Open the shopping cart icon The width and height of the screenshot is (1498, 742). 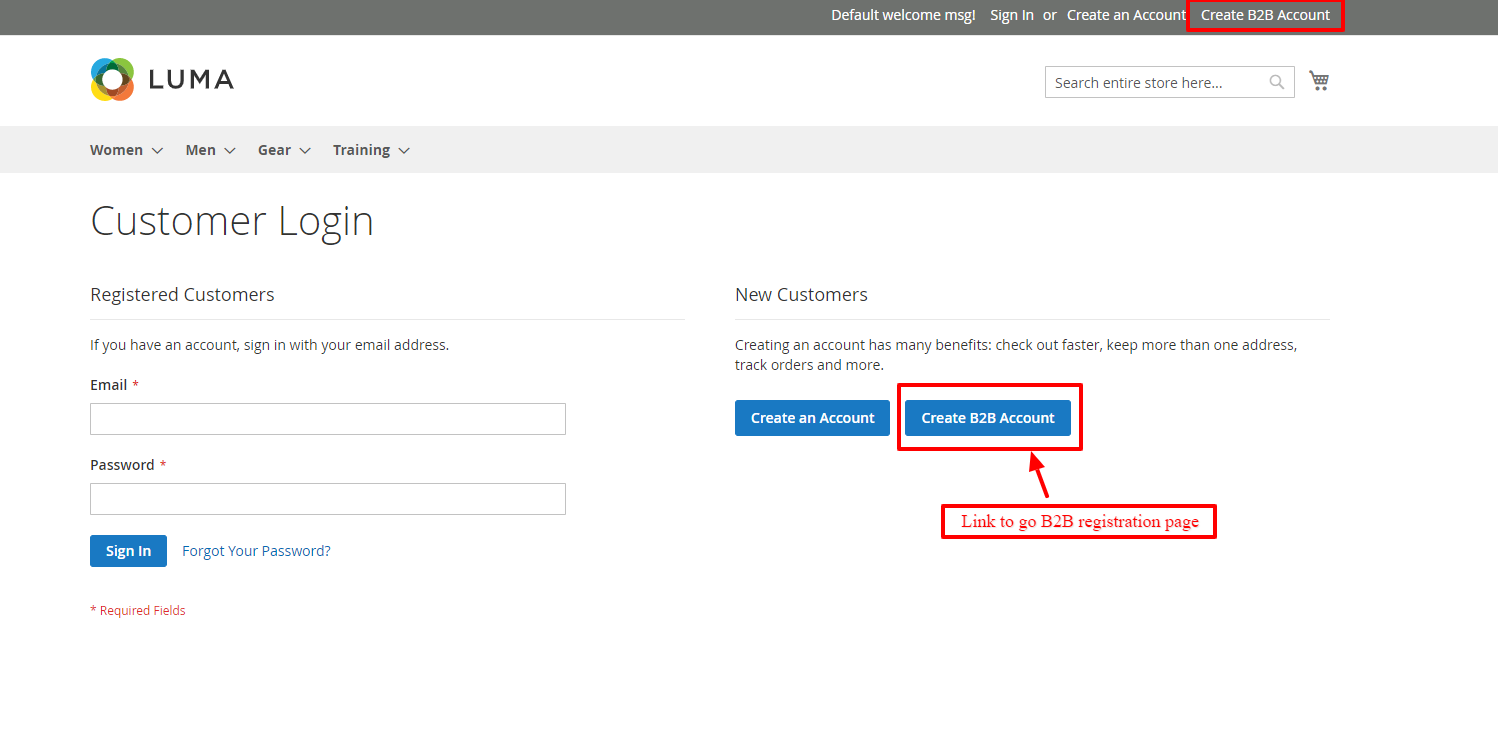pyautogui.click(x=1319, y=81)
